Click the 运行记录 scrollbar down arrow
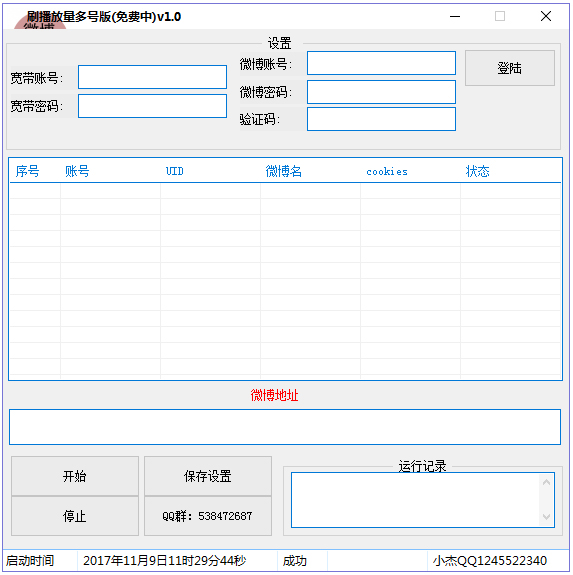The image size is (573, 575). click(x=546, y=517)
